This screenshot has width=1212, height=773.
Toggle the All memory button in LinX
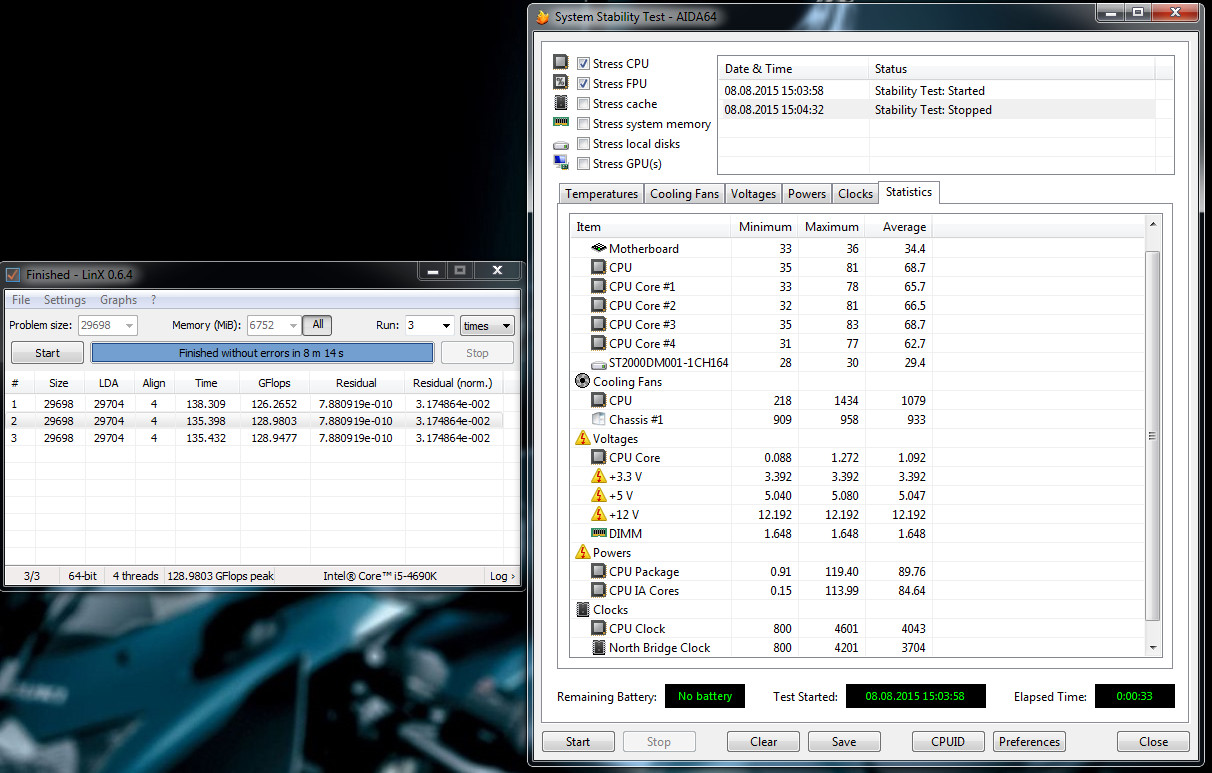pyautogui.click(x=318, y=325)
